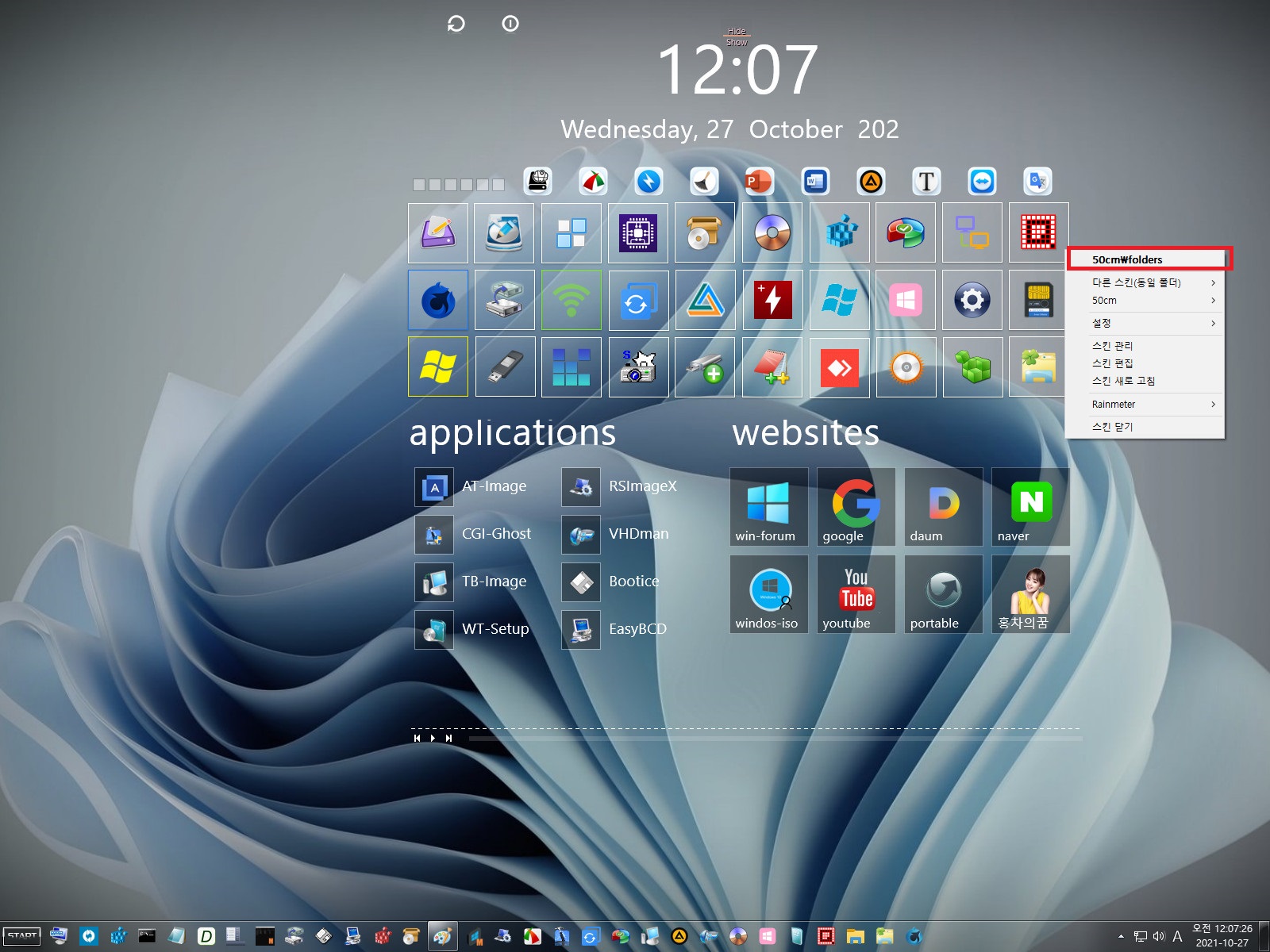The image size is (1270, 952).
Task: Open the volume icon in system tray
Action: (1159, 936)
